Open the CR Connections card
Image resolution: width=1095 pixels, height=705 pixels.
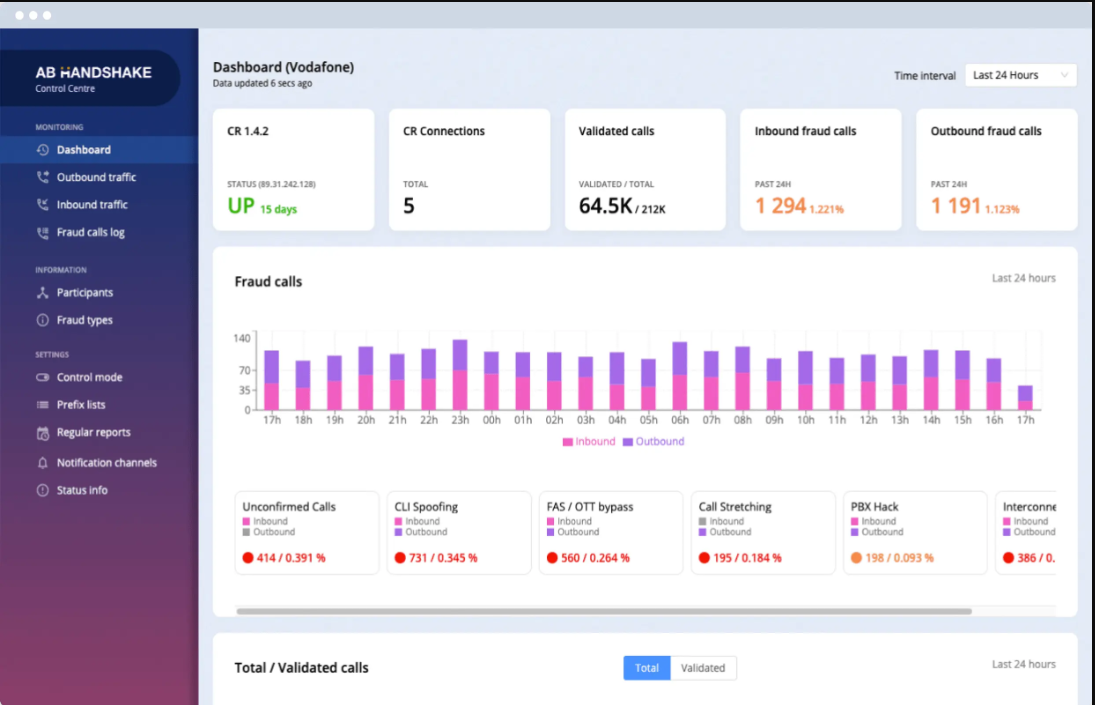pyautogui.click(x=469, y=170)
